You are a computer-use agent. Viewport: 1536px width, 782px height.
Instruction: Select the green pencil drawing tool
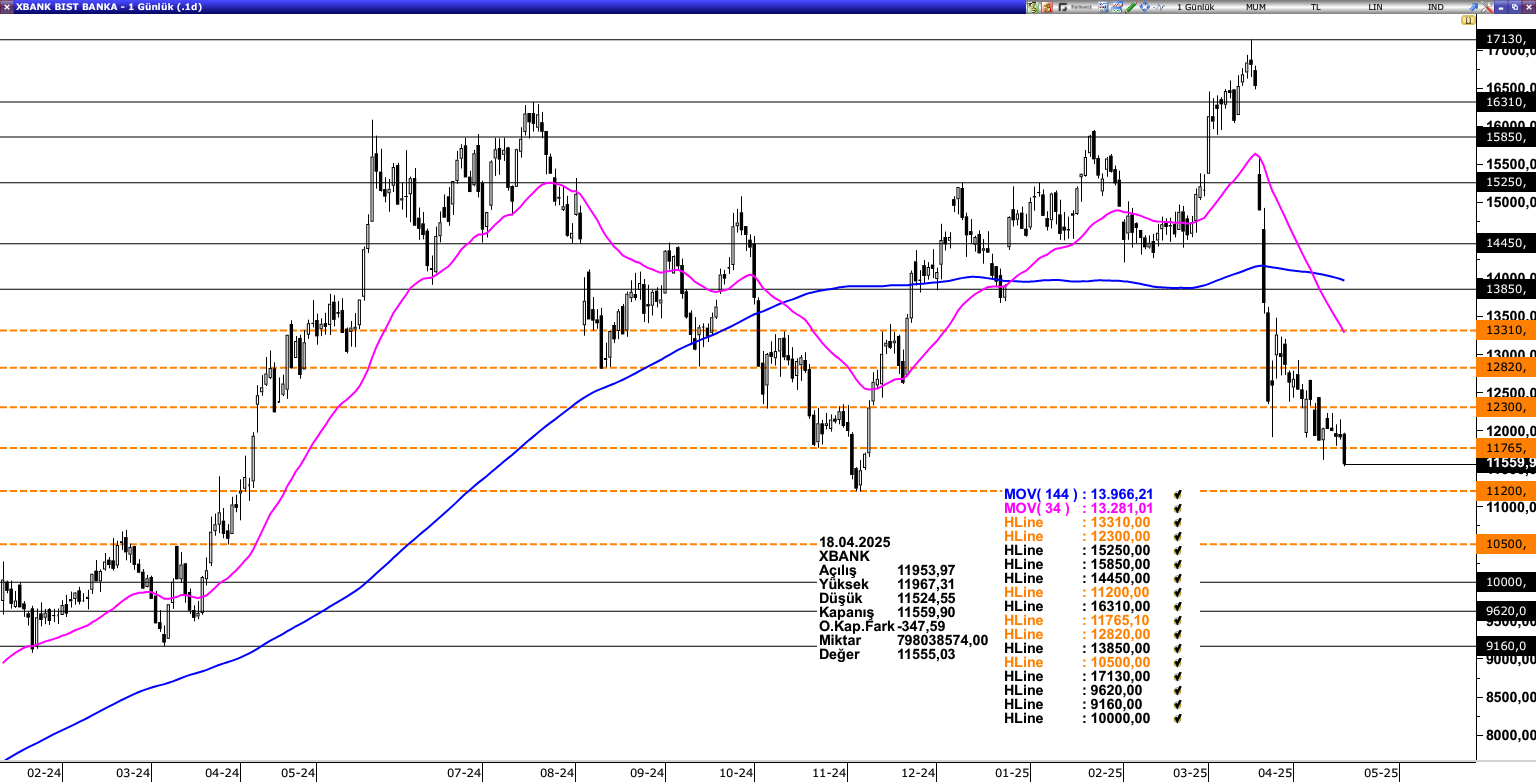point(1130,7)
